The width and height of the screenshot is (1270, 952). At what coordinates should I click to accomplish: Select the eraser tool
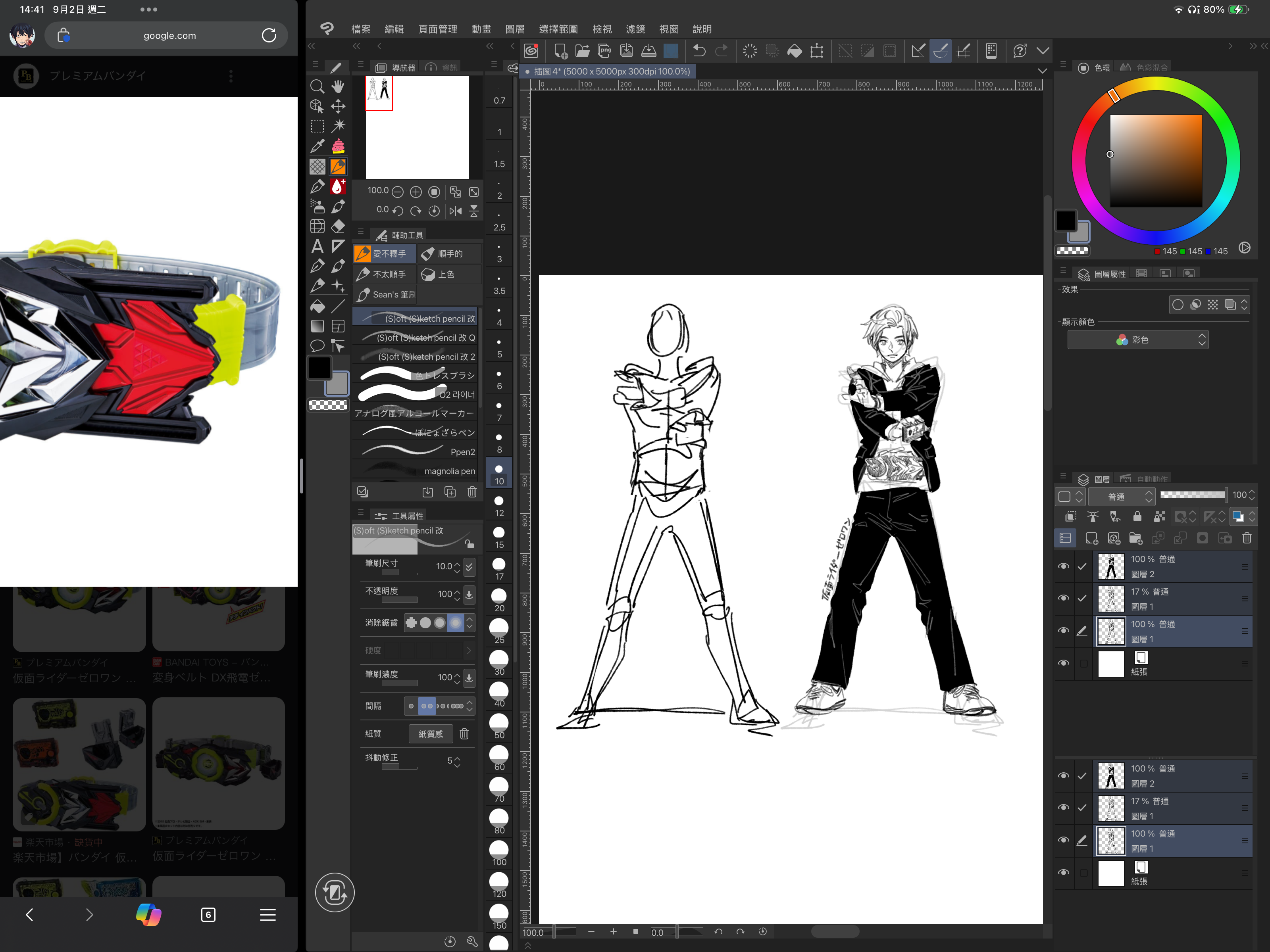coord(338,226)
